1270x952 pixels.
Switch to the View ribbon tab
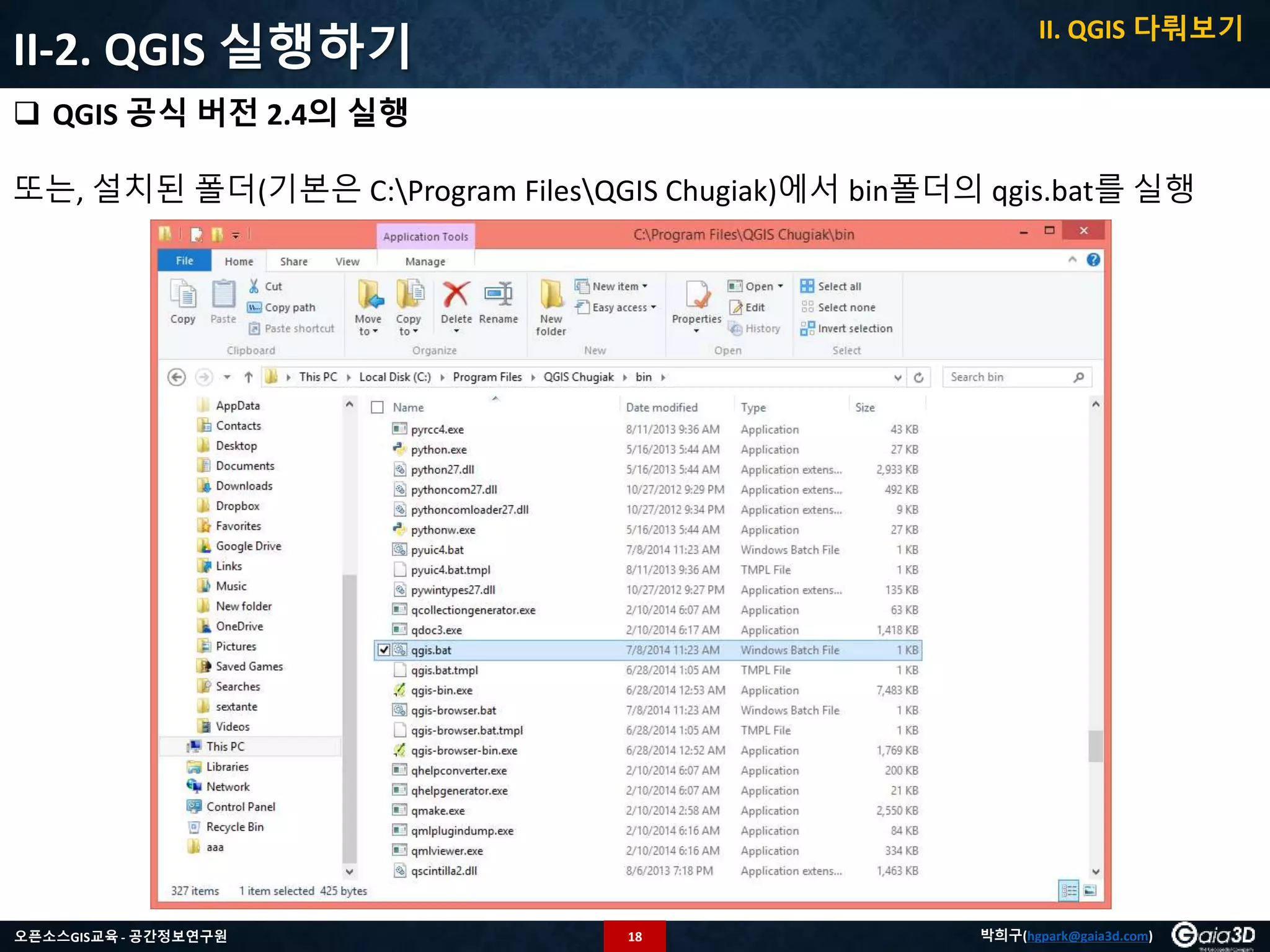point(347,262)
